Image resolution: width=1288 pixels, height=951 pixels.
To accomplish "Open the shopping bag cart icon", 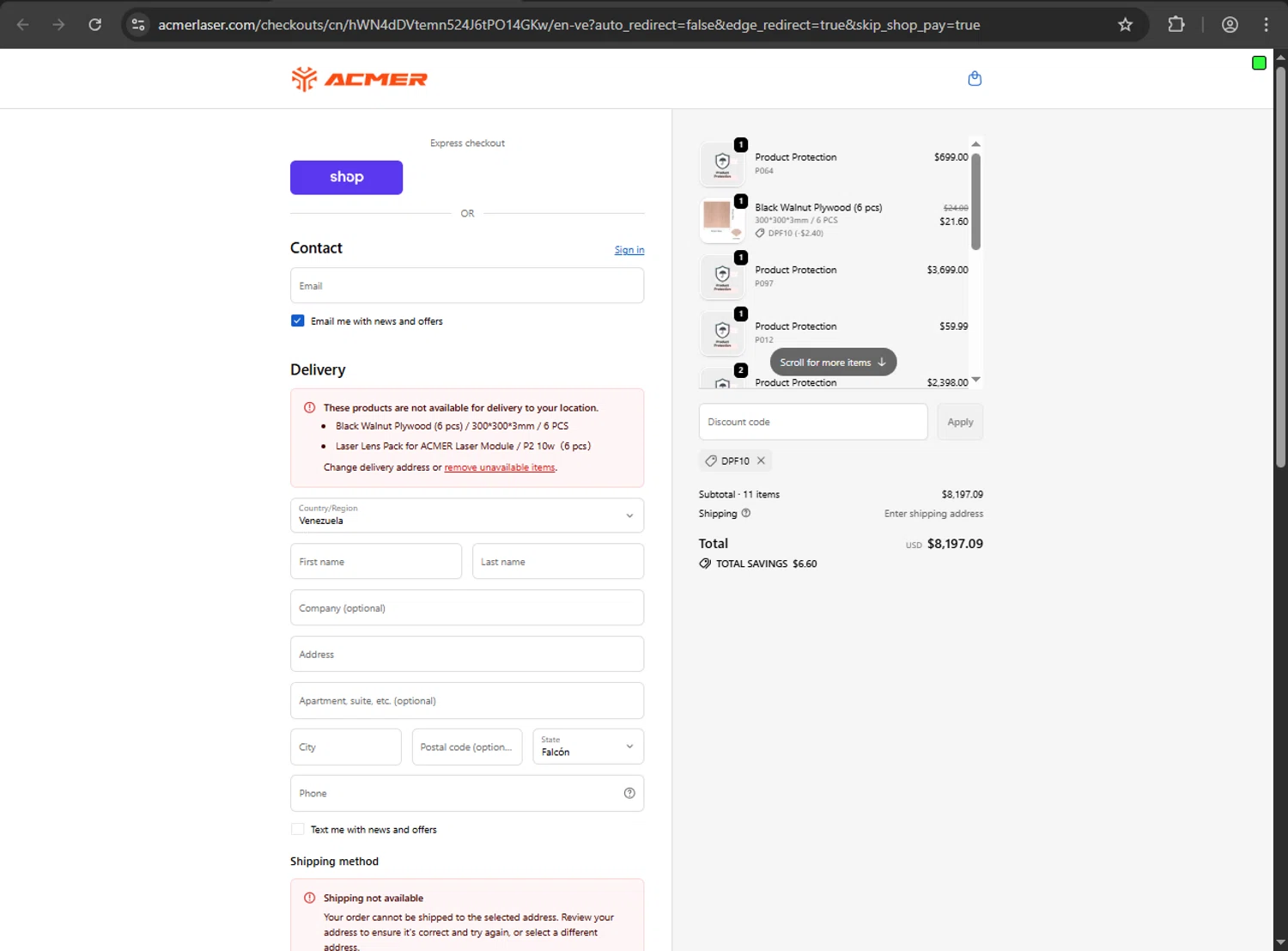I will [975, 78].
